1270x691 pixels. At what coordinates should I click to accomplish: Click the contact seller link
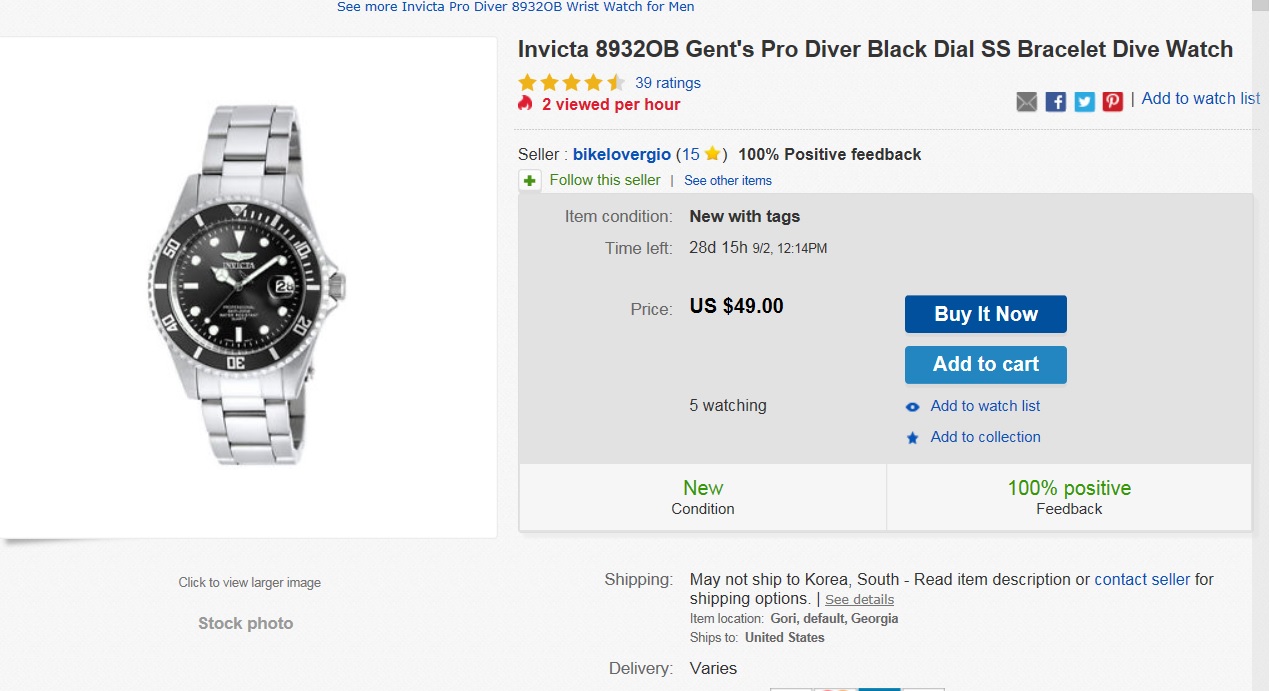click(x=1142, y=579)
